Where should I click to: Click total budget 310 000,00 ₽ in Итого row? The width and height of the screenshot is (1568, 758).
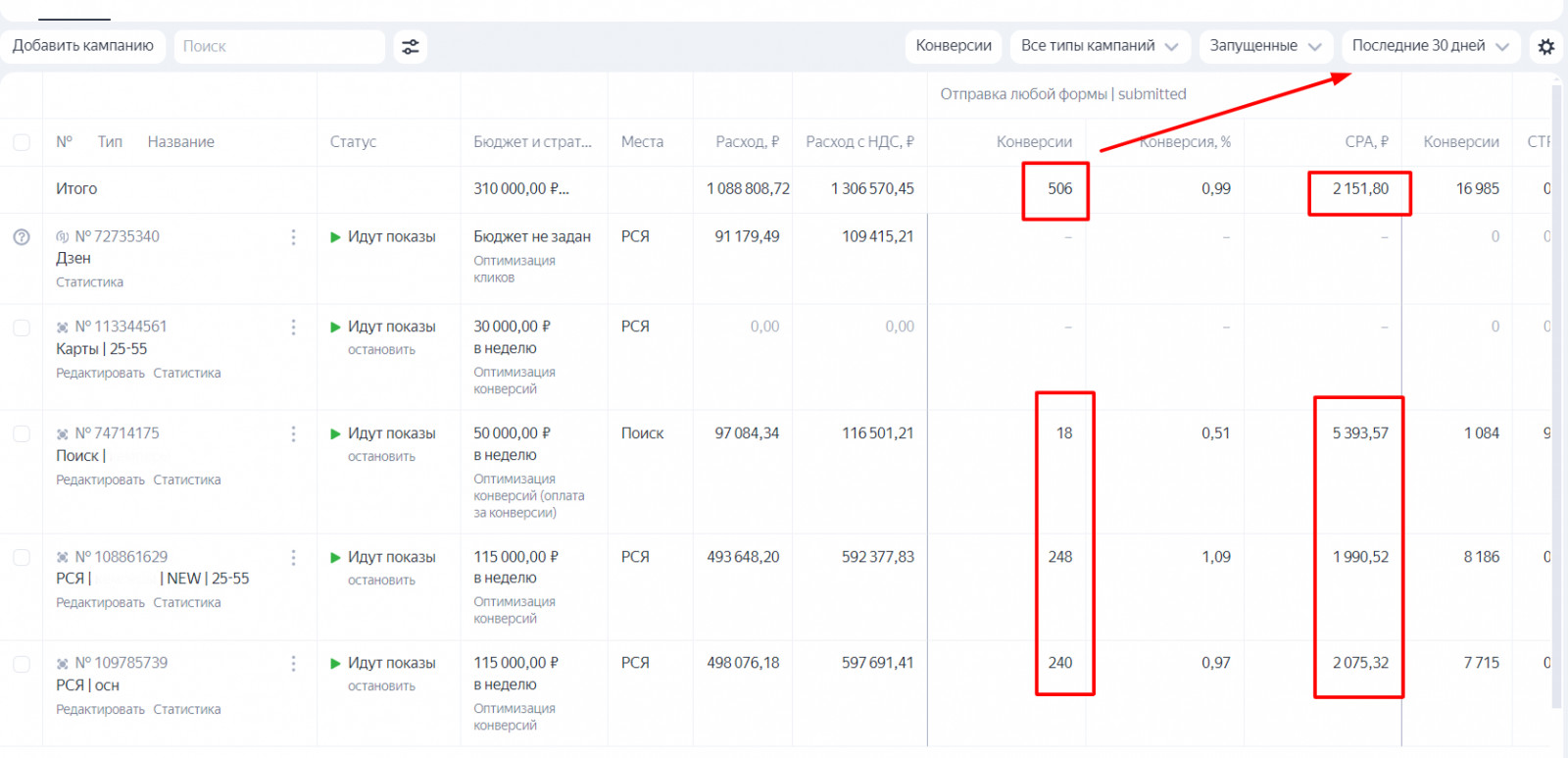[x=521, y=189]
